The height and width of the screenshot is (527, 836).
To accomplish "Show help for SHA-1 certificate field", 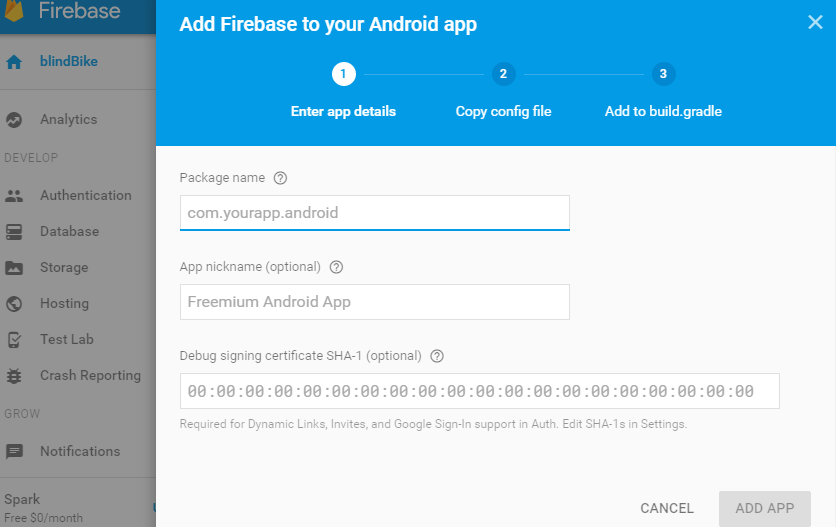I will pyautogui.click(x=437, y=355).
